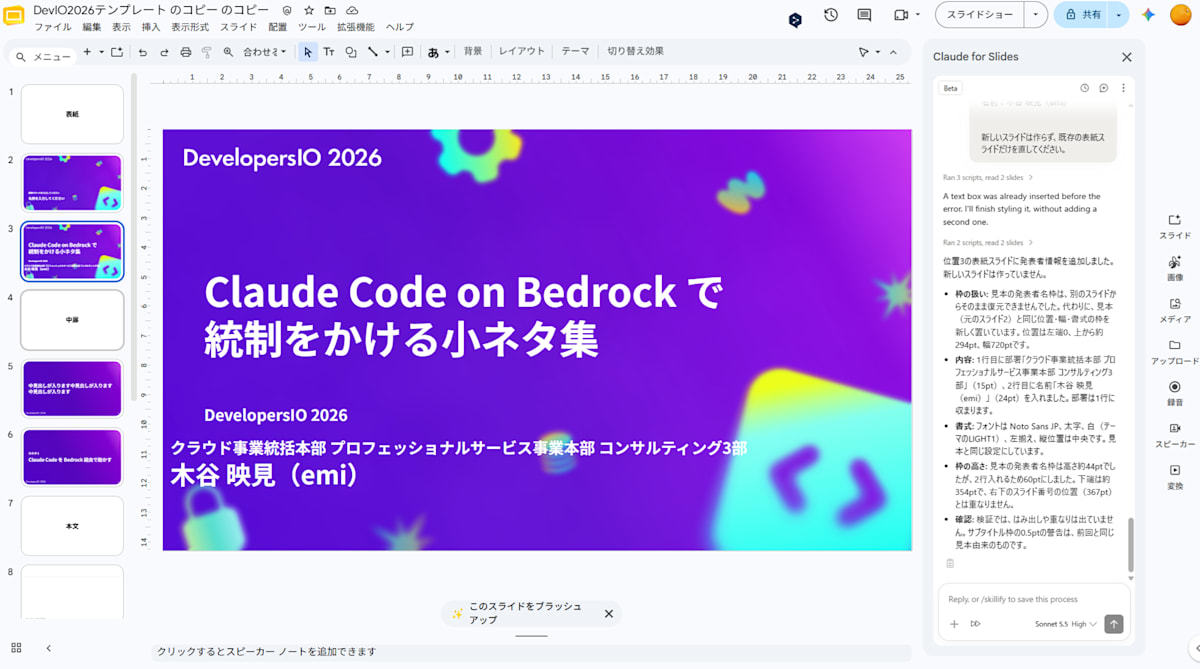This screenshot has height=669, width=1200.
Task: Hide the menus with chevron up
Action: 893,52
